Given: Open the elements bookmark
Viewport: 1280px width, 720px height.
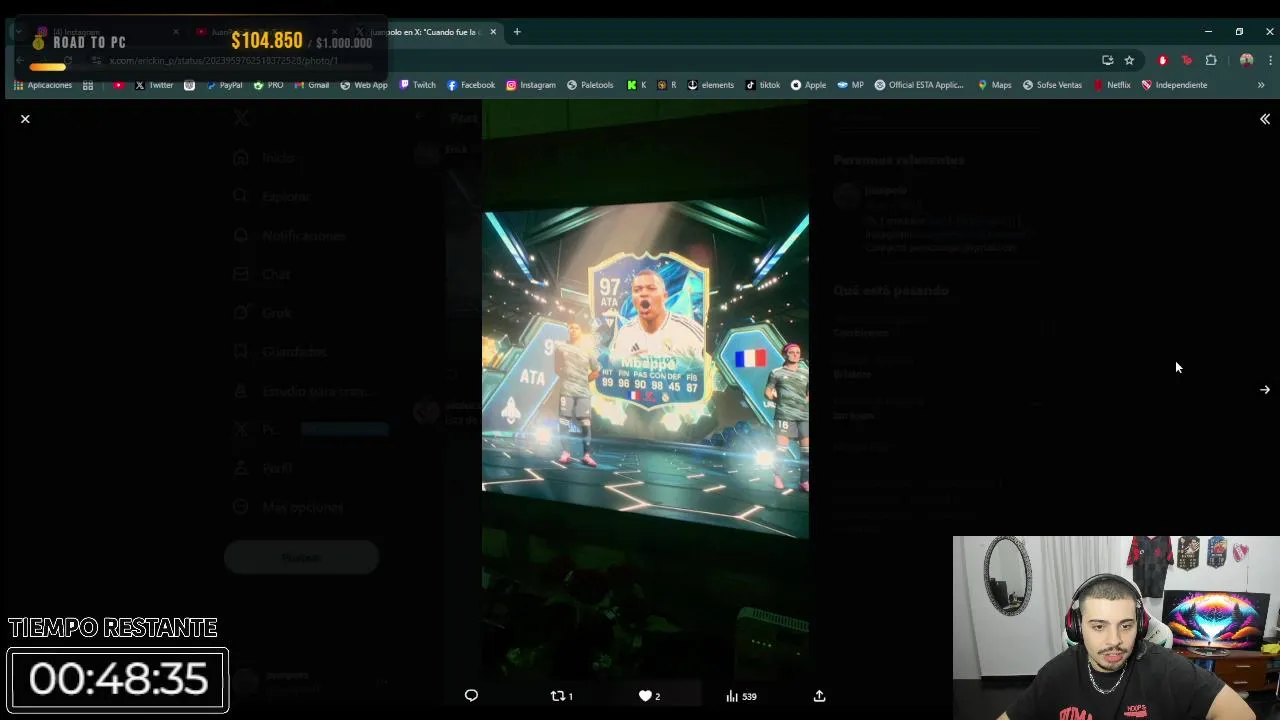Looking at the screenshot, I should click(x=710, y=85).
